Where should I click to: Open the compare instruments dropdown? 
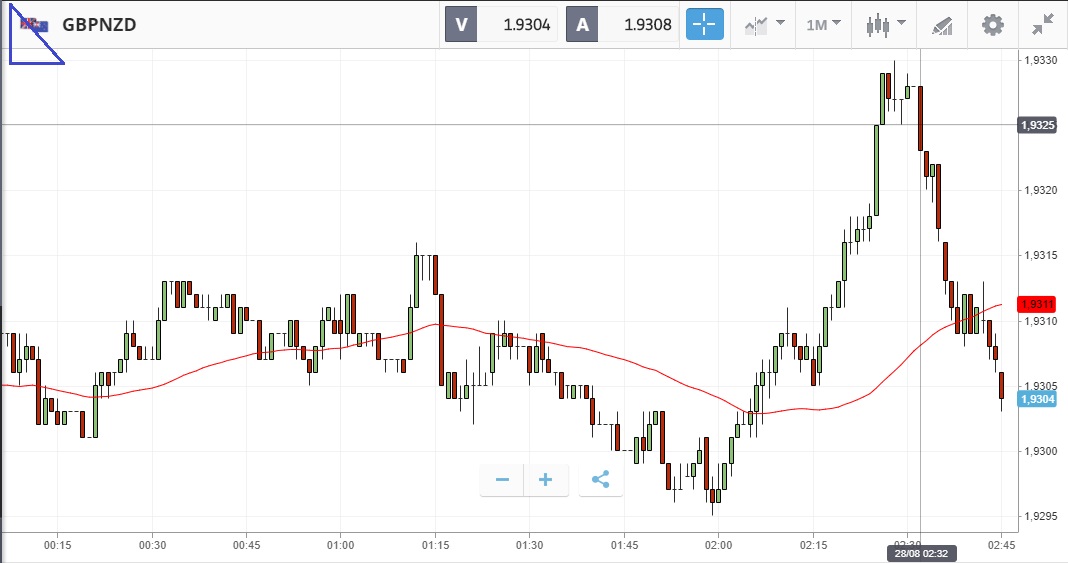[x=764, y=25]
